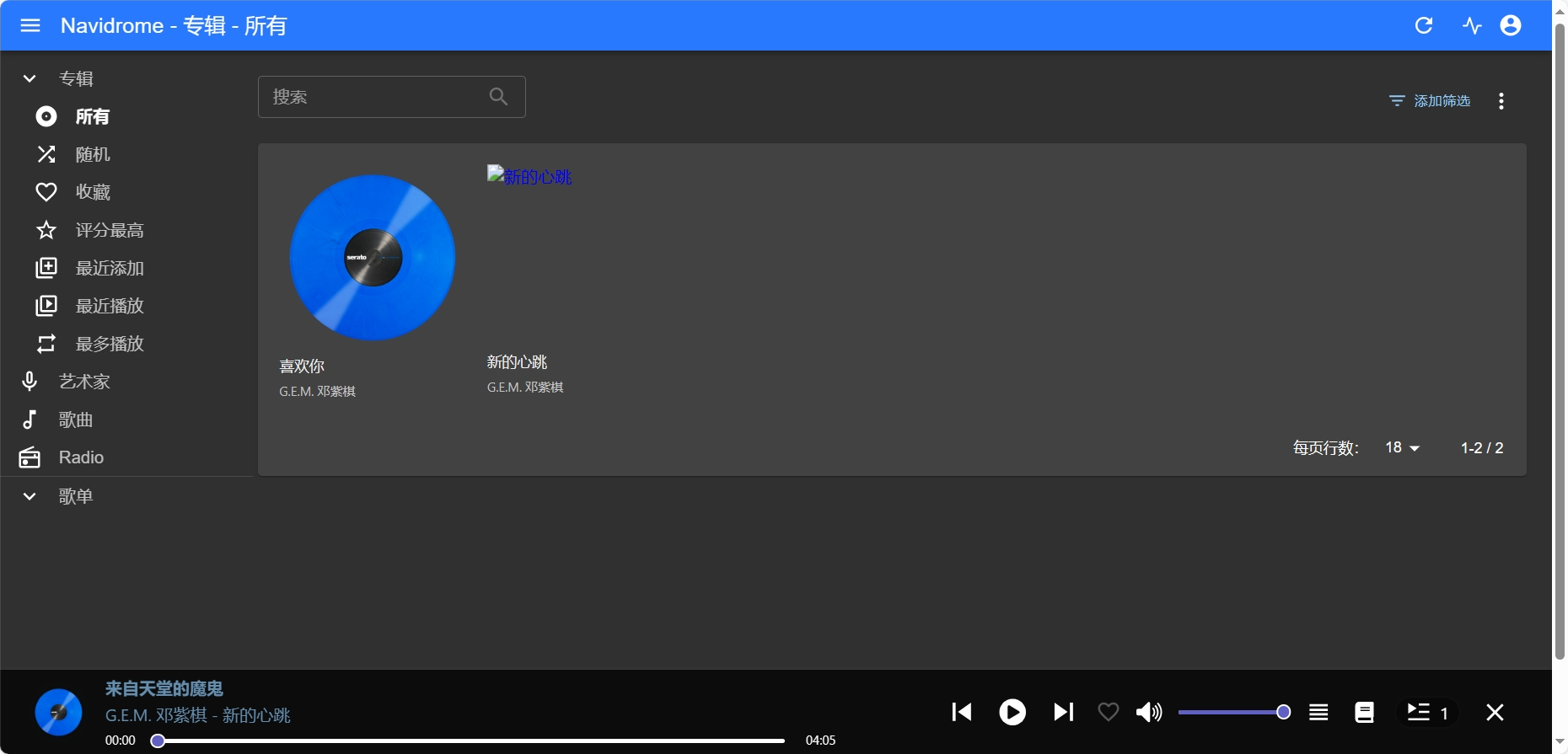Viewport: 1568px width, 754px height.
Task: Open the hamburger menu in the header
Action: click(x=30, y=25)
